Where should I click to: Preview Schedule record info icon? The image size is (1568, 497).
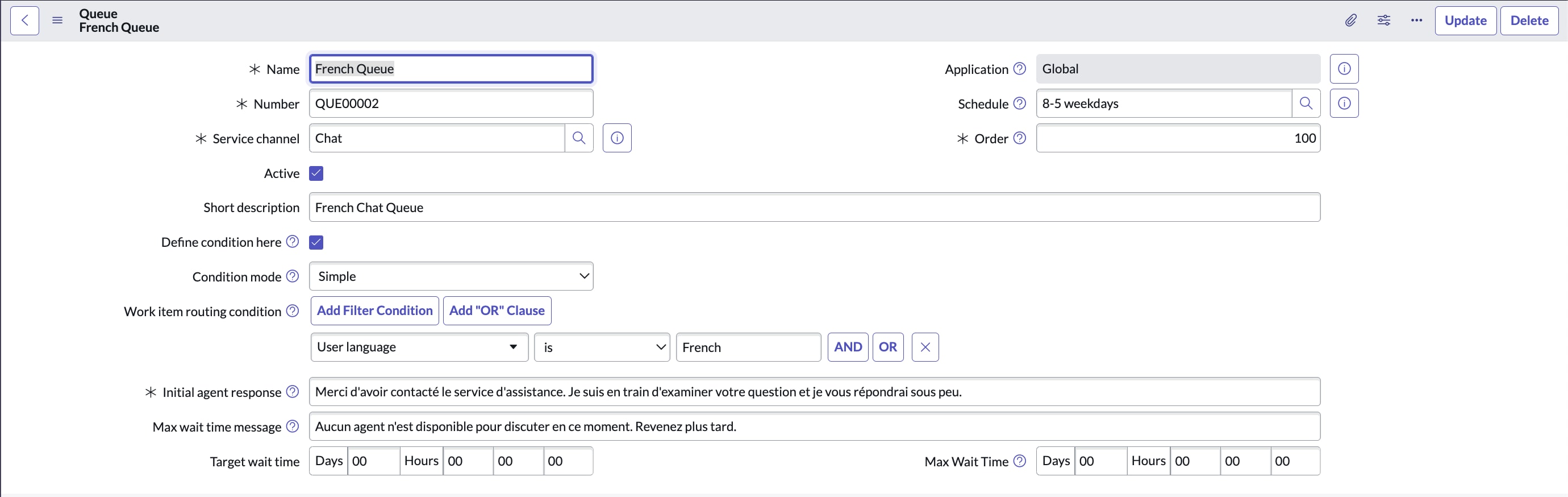point(1344,103)
